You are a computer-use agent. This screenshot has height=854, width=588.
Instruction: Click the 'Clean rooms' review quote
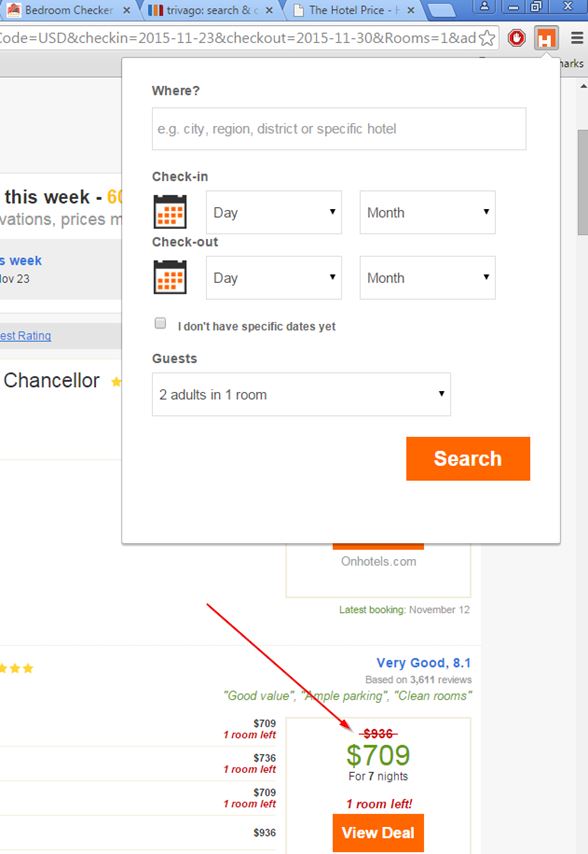tap(432, 696)
